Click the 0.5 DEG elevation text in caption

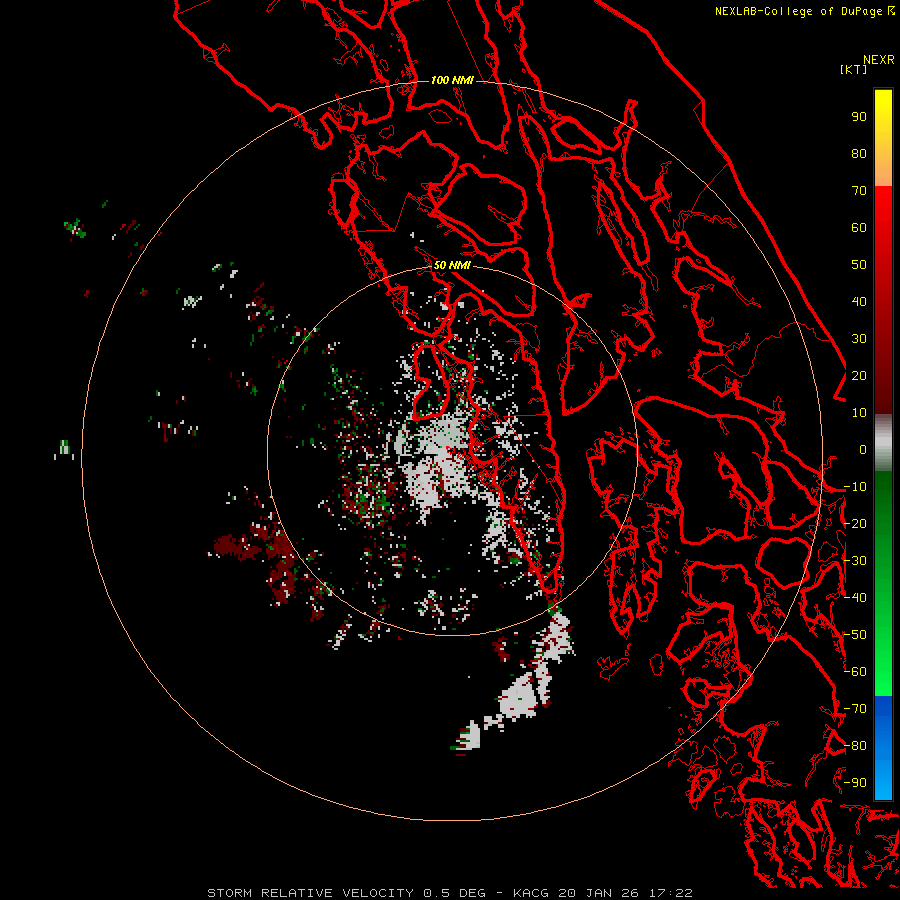[454, 893]
